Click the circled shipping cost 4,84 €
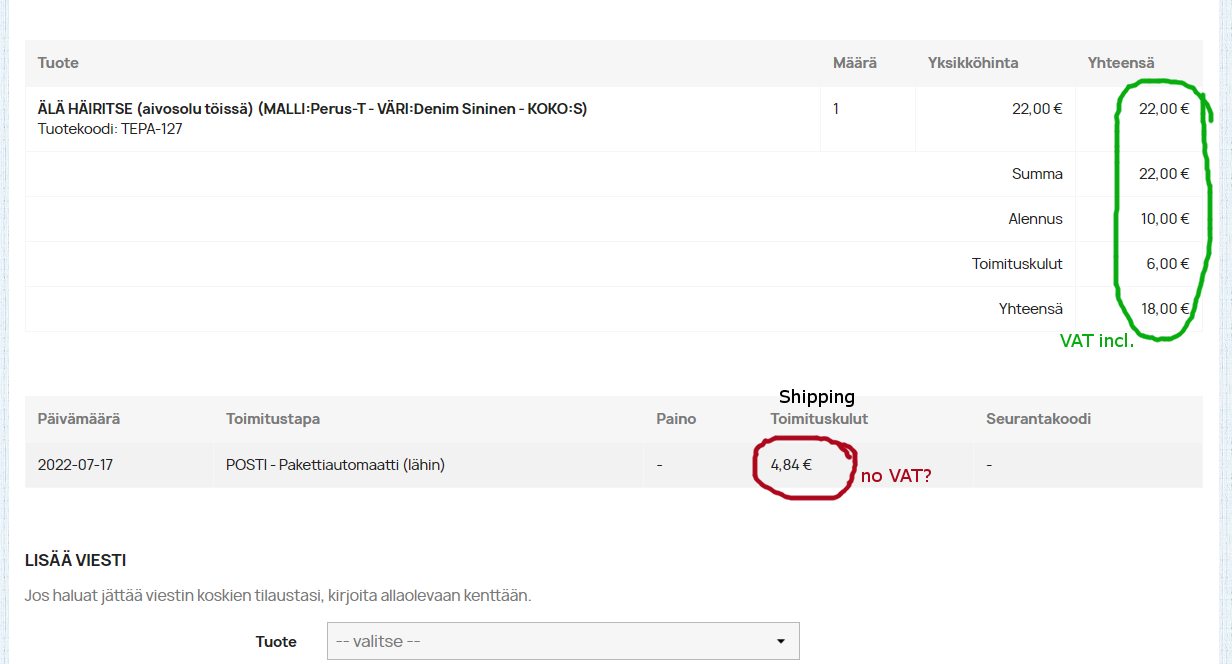The image size is (1232, 664). [791, 465]
